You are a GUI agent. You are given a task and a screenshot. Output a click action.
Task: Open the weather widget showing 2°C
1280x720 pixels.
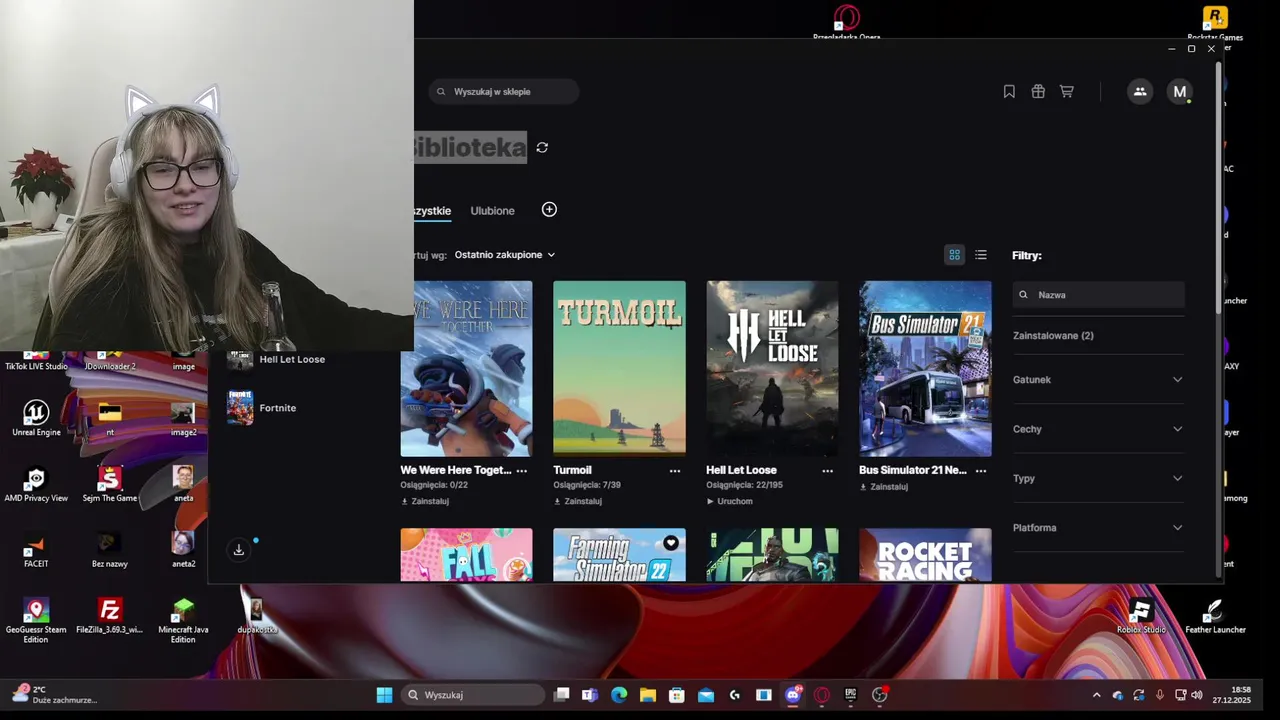(54, 695)
